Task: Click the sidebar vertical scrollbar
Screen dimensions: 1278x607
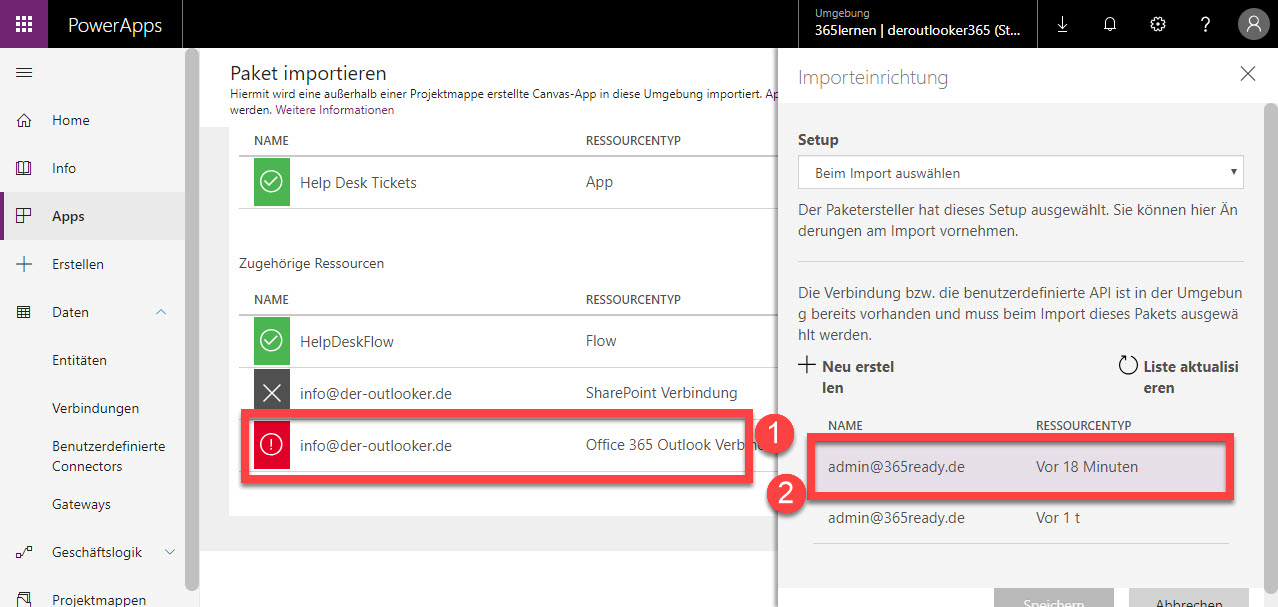Action: [x=192, y=320]
